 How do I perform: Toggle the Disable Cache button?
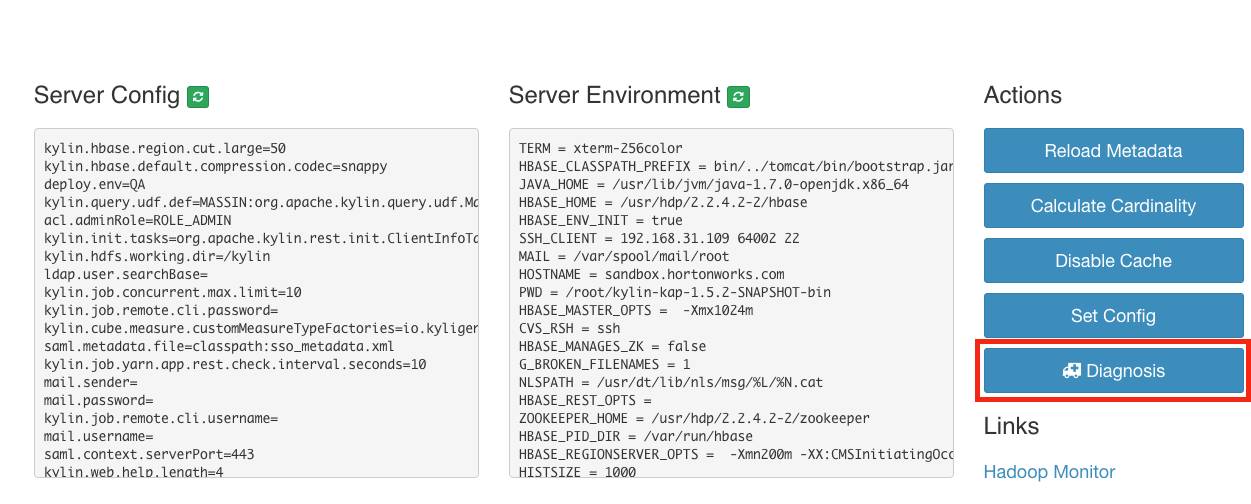tap(1113, 261)
